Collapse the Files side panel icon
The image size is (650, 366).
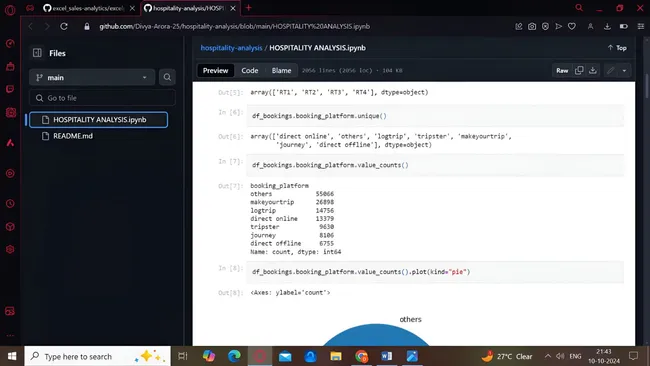[x=37, y=53]
